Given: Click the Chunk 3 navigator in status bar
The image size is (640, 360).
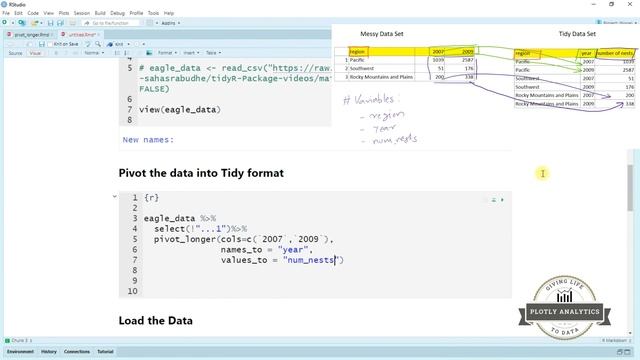Looking at the screenshot, I should [x=19, y=340].
